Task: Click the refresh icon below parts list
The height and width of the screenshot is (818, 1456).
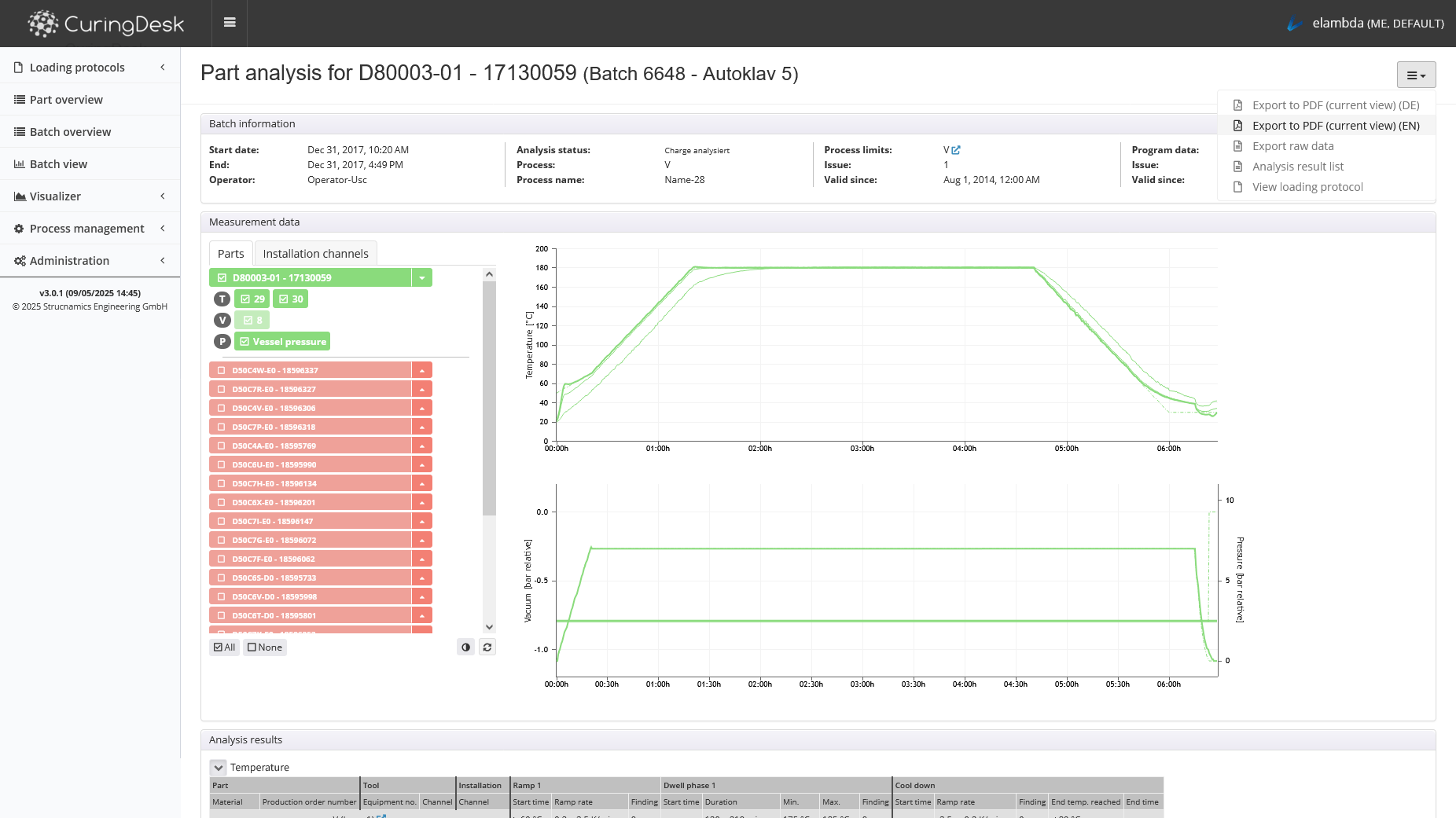Action: pyautogui.click(x=487, y=647)
